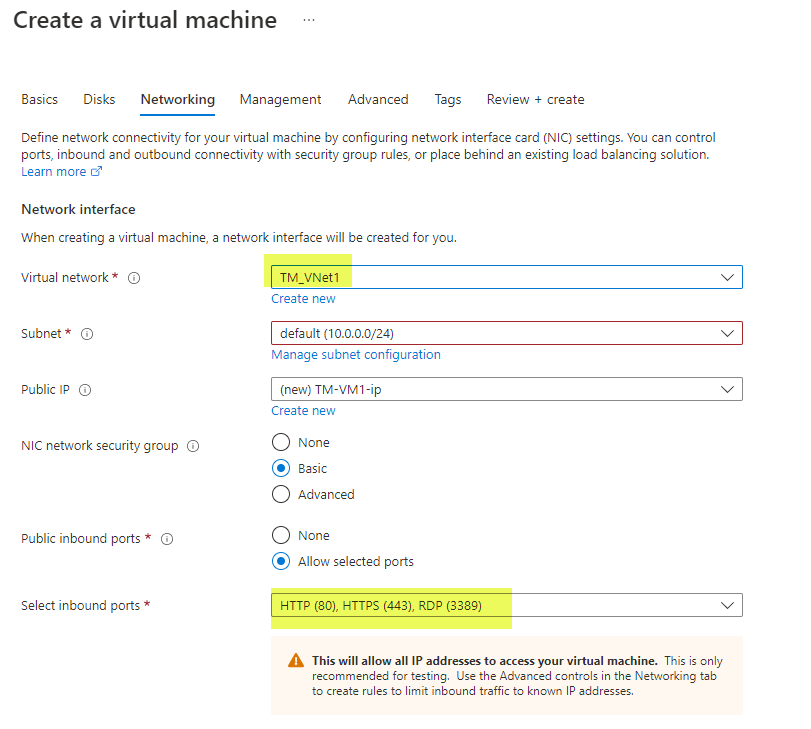The height and width of the screenshot is (729, 811).
Task: Click the external link icon after Learn more
Action: point(95,171)
